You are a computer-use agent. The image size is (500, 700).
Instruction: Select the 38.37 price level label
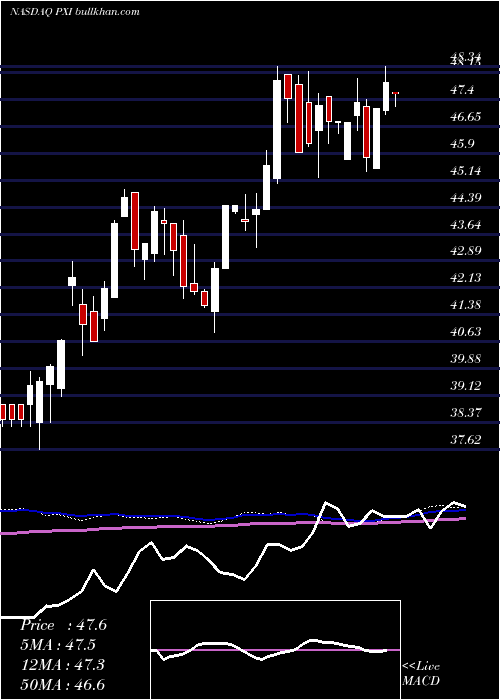pos(466,412)
